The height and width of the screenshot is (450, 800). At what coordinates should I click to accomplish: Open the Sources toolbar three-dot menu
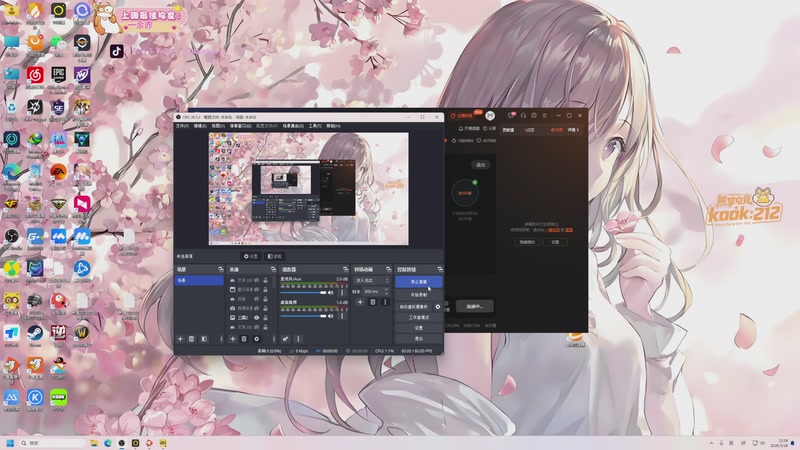273,339
